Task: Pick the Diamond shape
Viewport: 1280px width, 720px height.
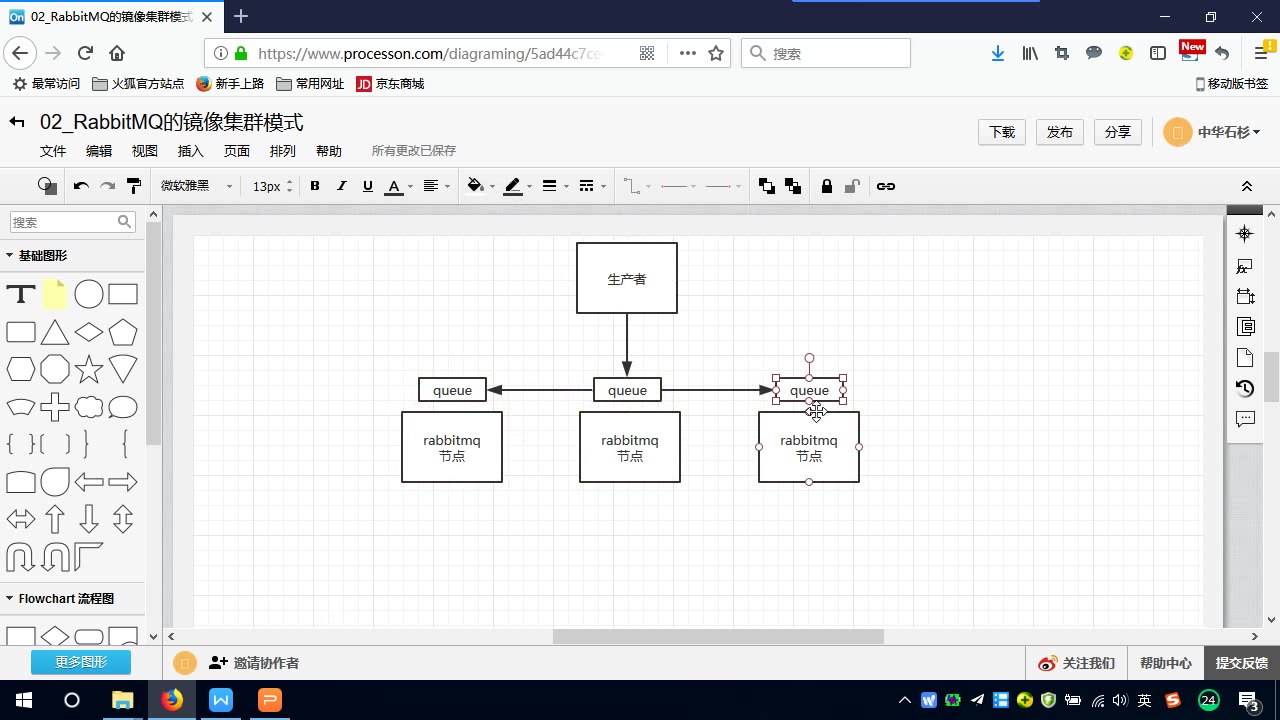Action: click(89, 332)
